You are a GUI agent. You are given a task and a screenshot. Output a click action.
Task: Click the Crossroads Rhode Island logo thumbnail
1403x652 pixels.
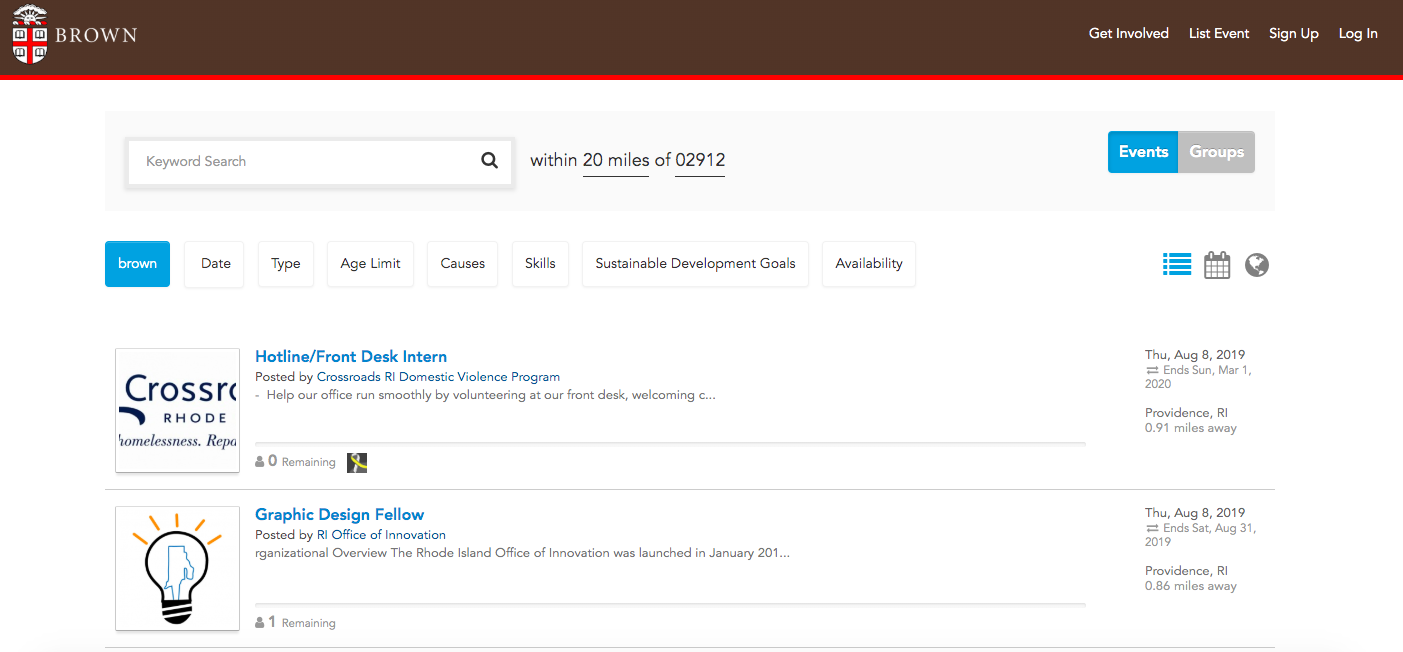(x=178, y=410)
